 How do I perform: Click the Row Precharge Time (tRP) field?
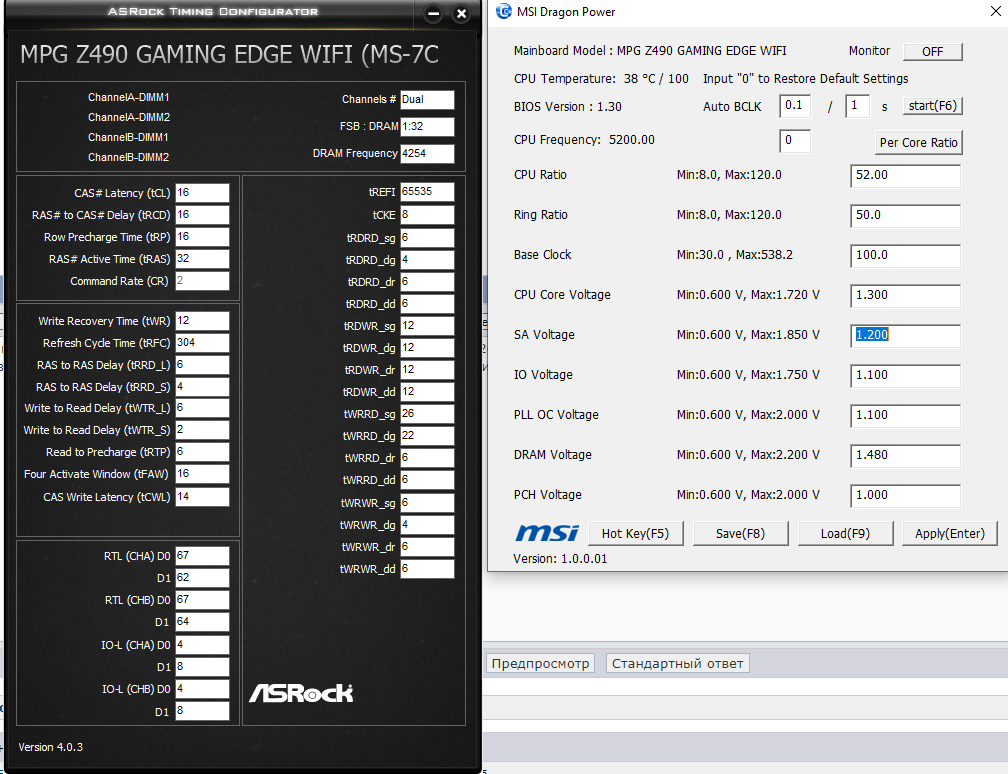point(202,237)
